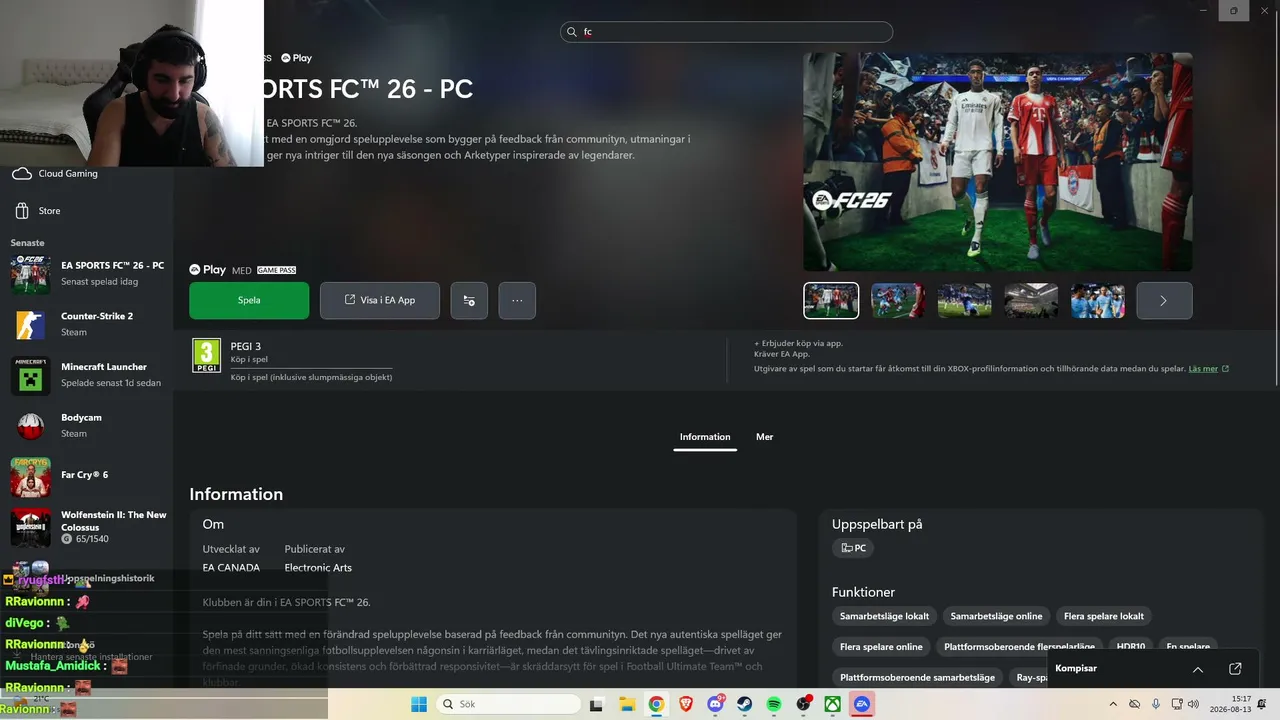Open the Xbox app from the taskbar
The image size is (1280, 720).
pyautogui.click(x=833, y=704)
